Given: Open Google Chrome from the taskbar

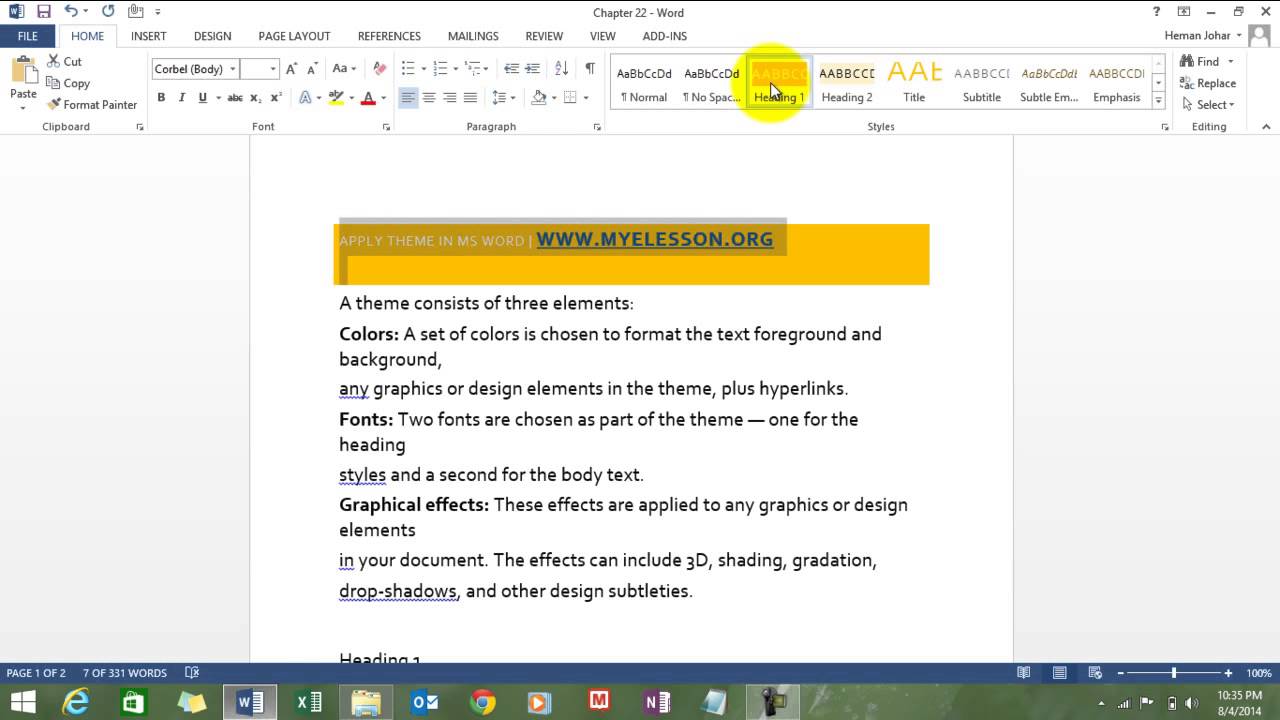Looking at the screenshot, I should pos(483,702).
